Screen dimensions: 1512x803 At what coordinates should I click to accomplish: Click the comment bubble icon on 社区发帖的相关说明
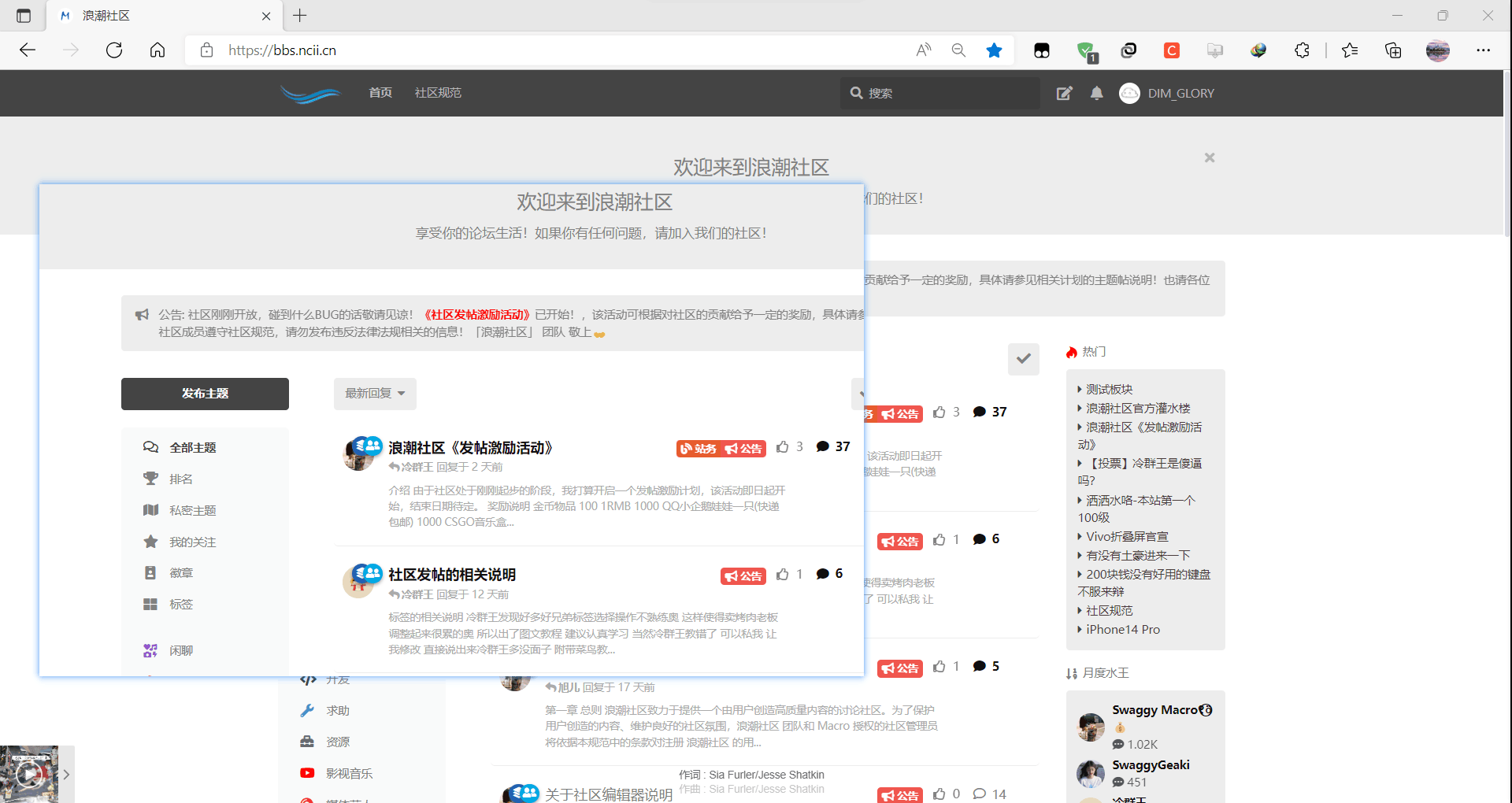(x=823, y=574)
